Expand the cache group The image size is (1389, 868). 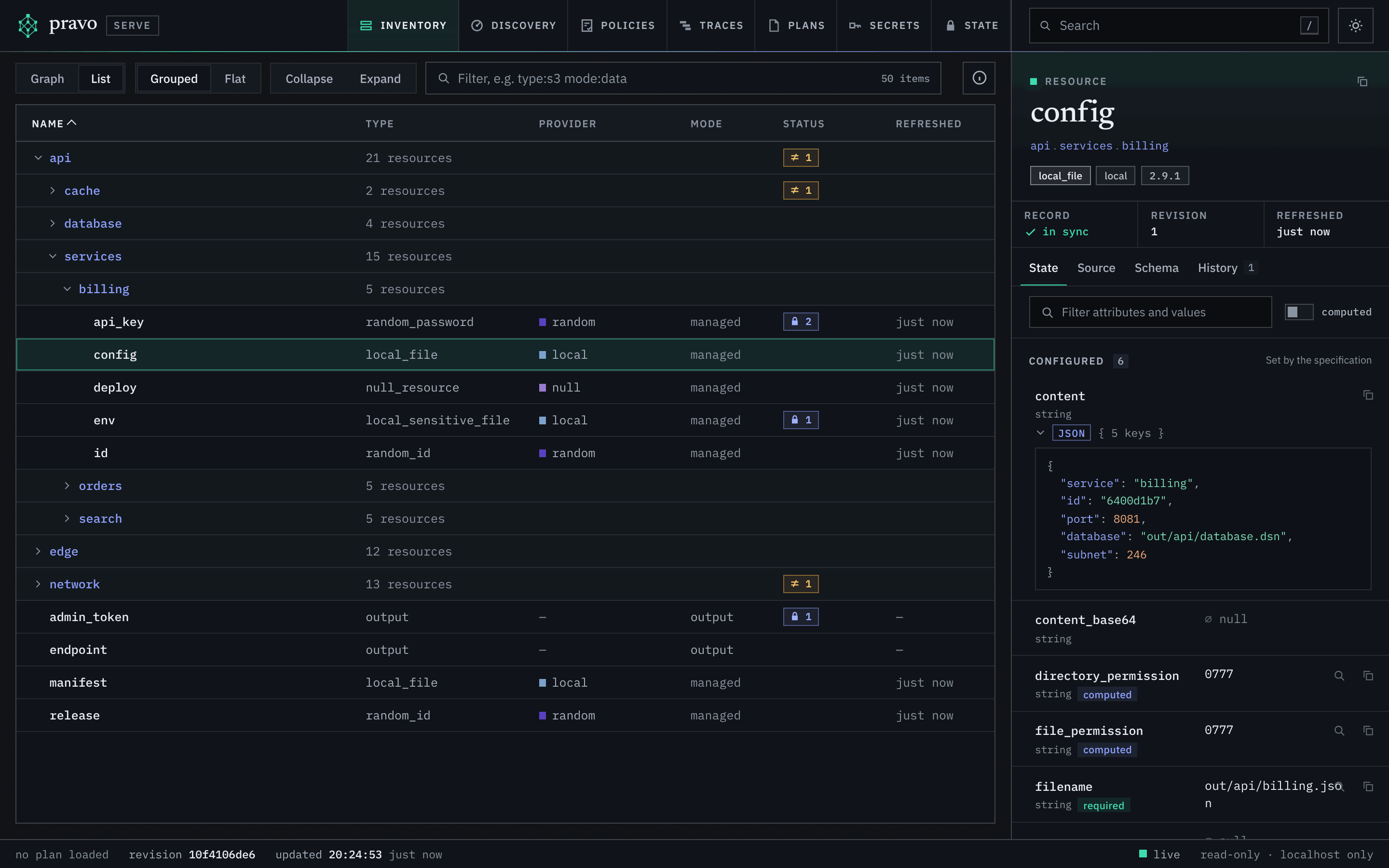[52, 190]
